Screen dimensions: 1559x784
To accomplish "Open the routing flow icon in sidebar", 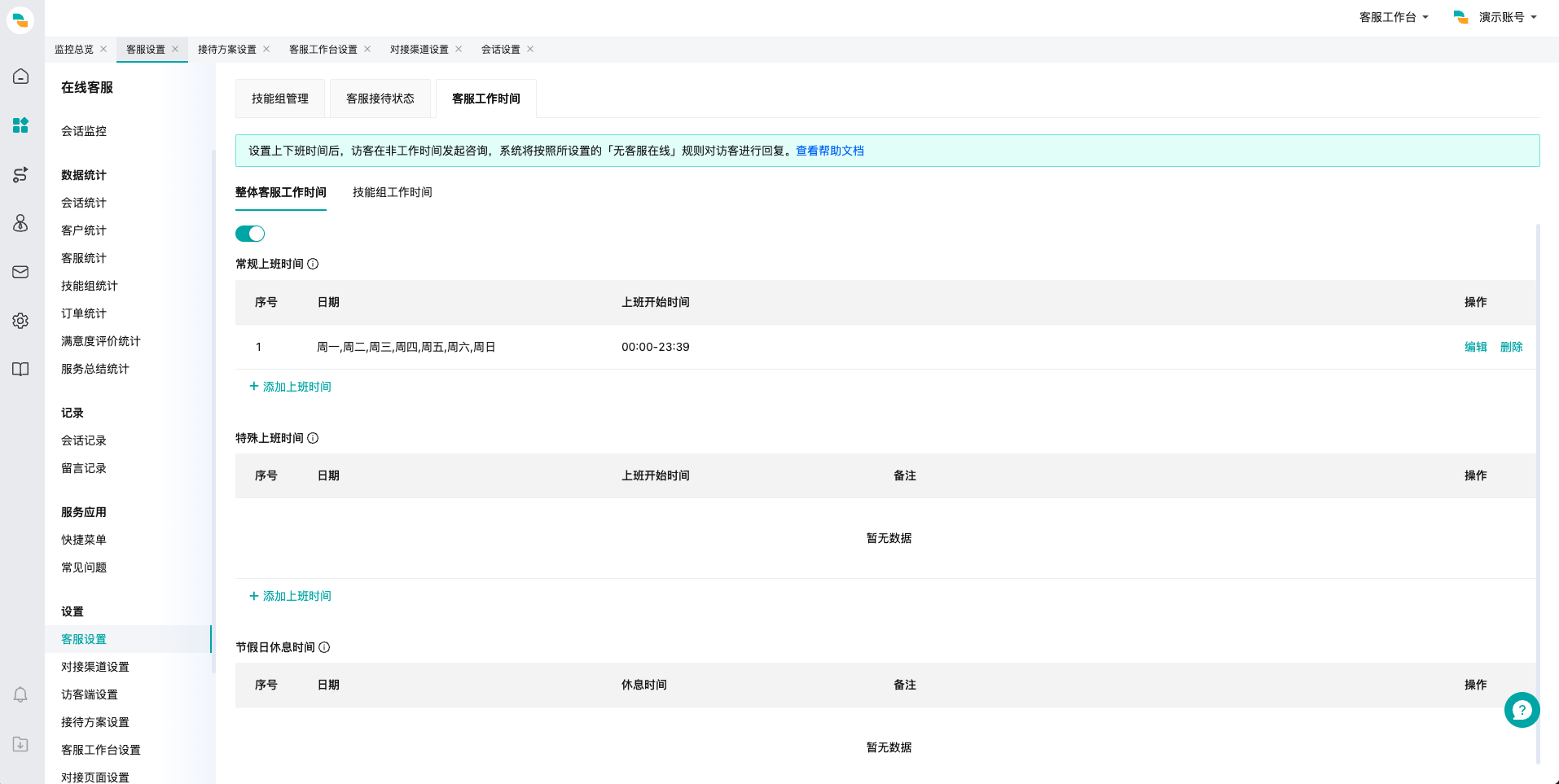I will [x=20, y=174].
